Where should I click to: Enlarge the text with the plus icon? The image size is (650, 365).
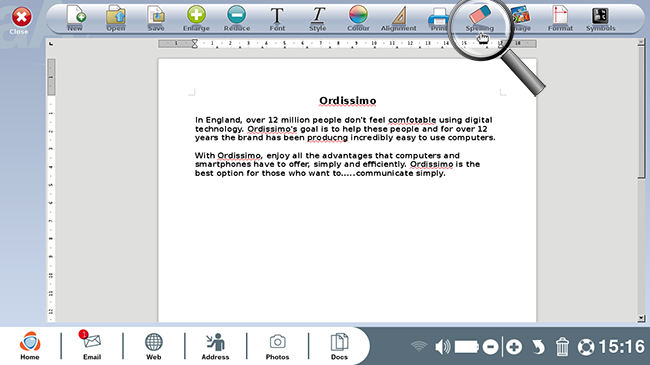[196, 19]
